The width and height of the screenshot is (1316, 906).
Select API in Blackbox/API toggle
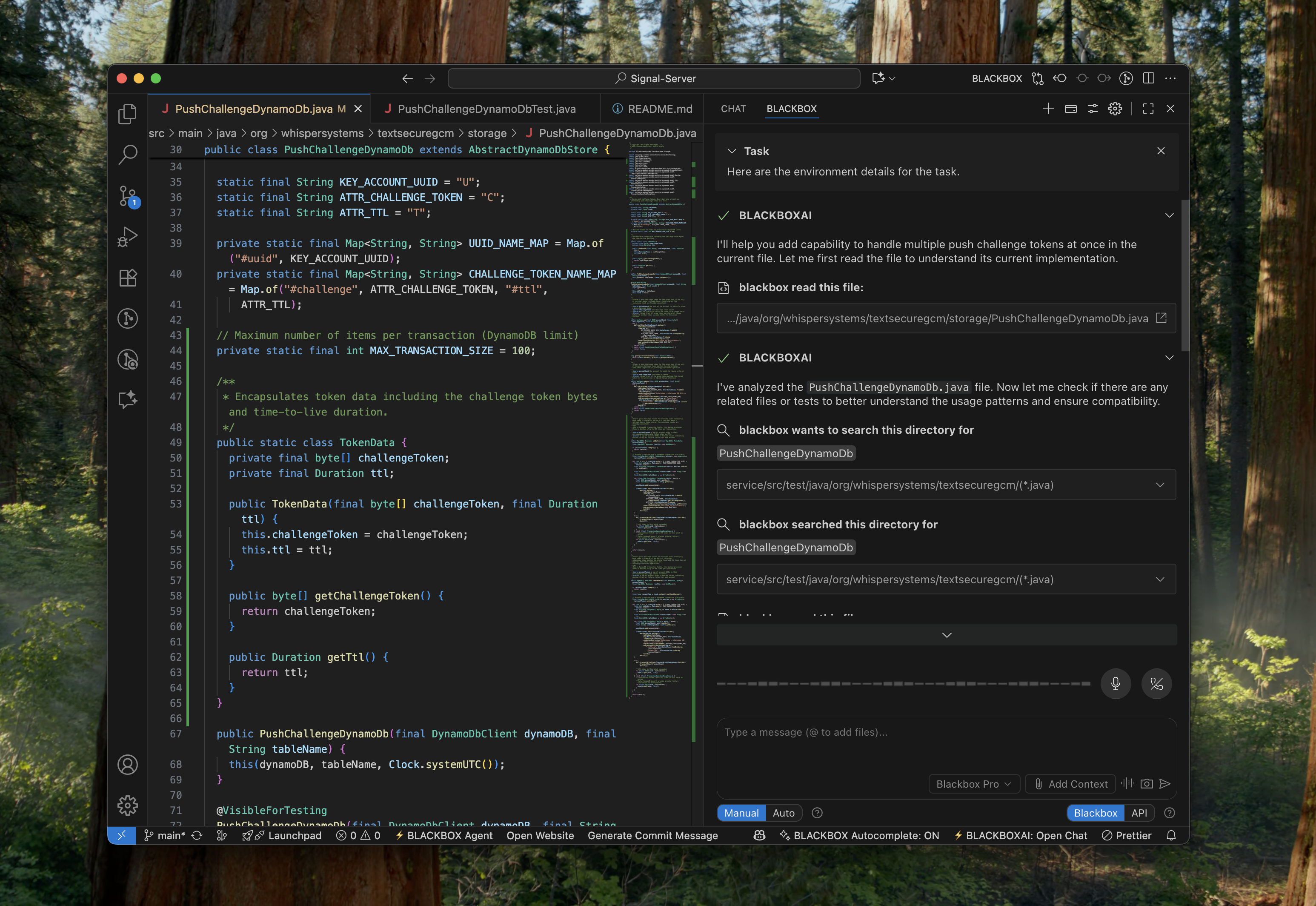point(1139,813)
